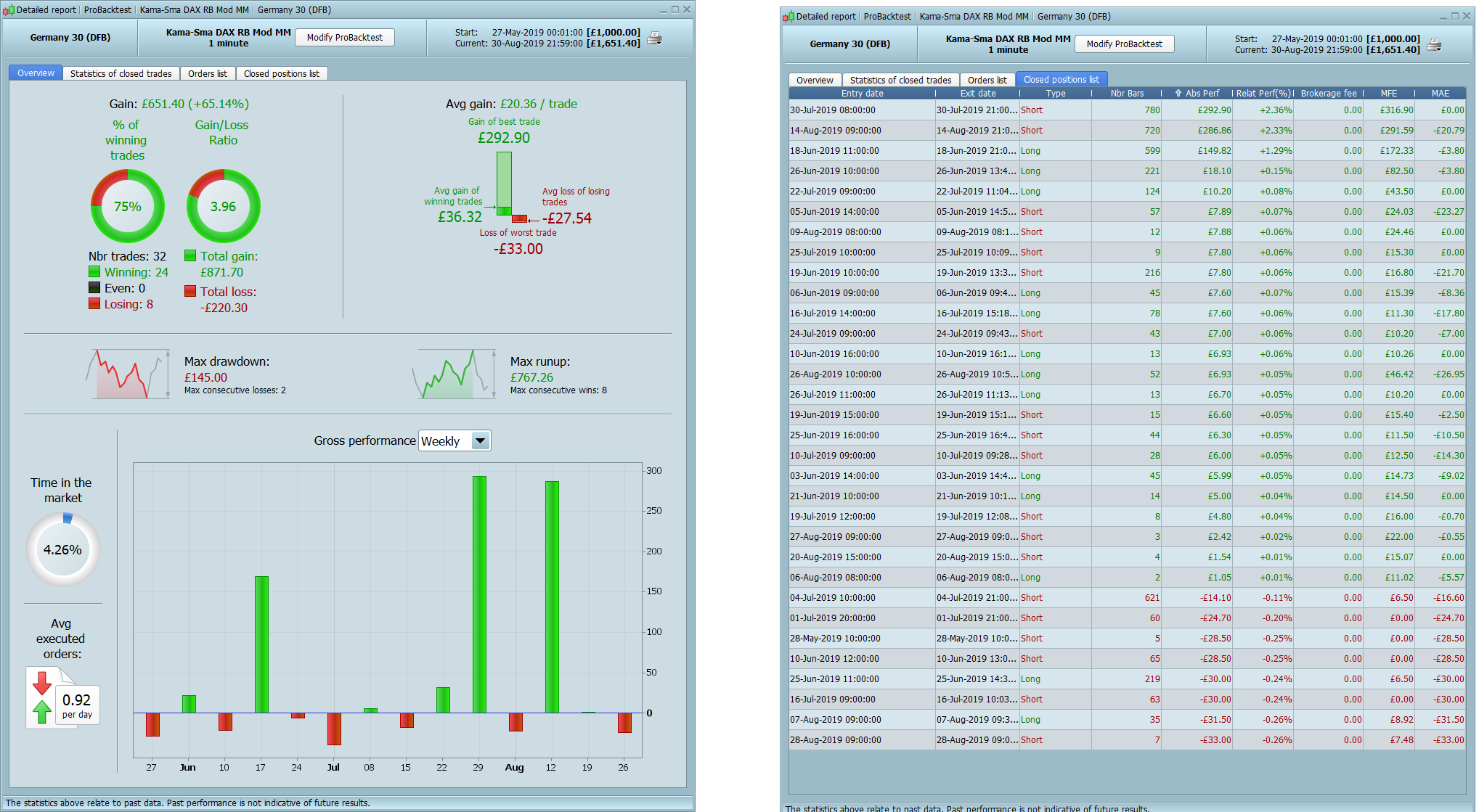The height and width of the screenshot is (812, 1479).
Task: Click the sort arrow on the Abs Perf column
Action: point(1178,94)
